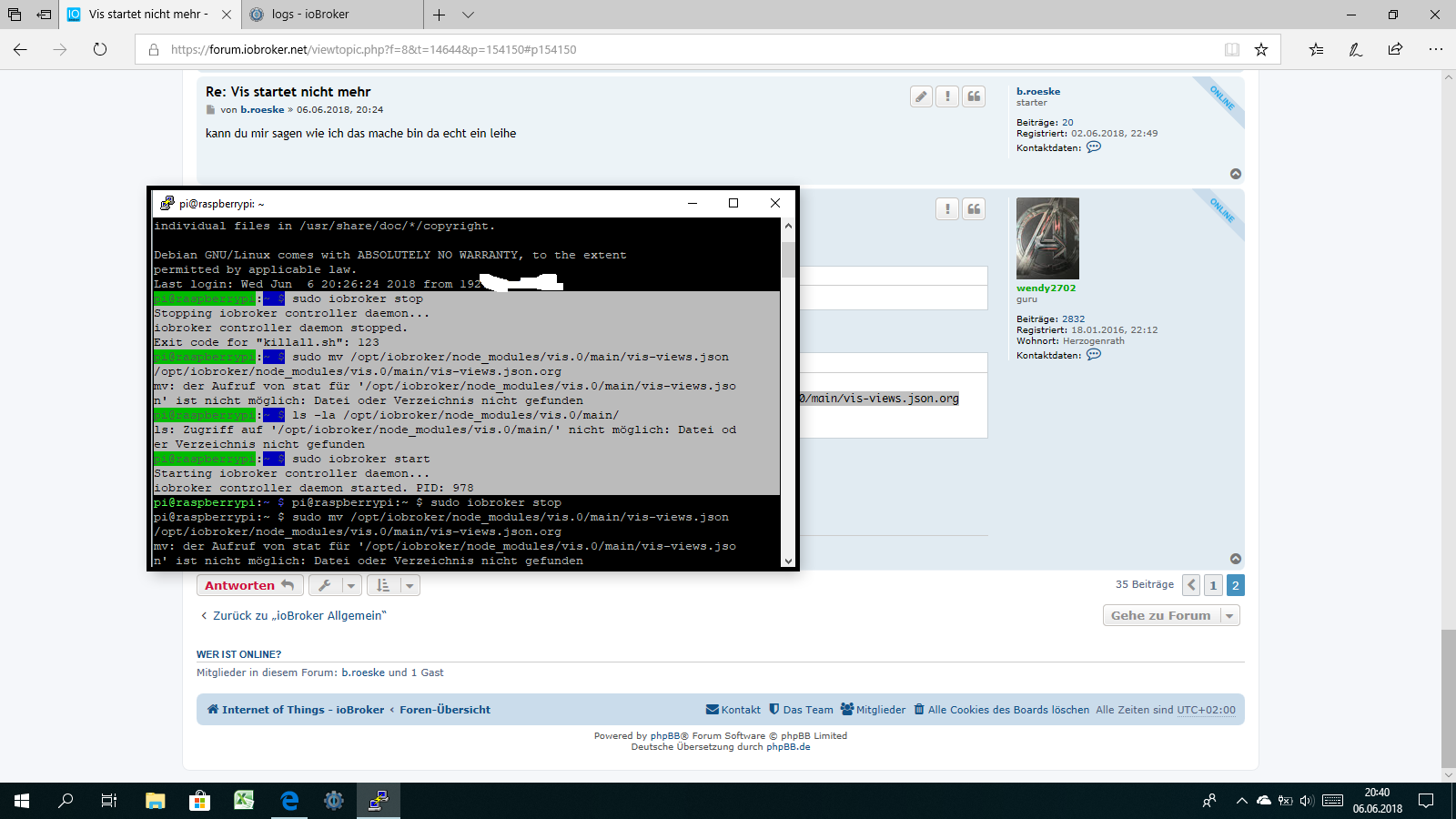Open Excel from taskbar
The height and width of the screenshot is (819, 1456).
(244, 801)
